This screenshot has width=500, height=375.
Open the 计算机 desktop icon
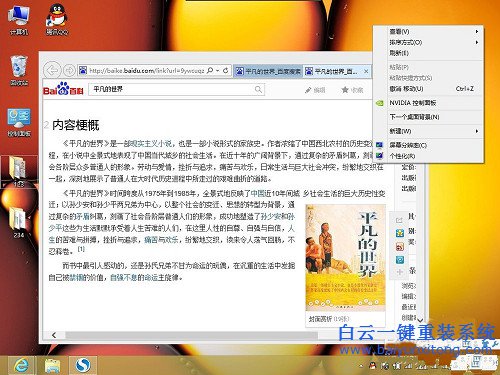(19, 20)
